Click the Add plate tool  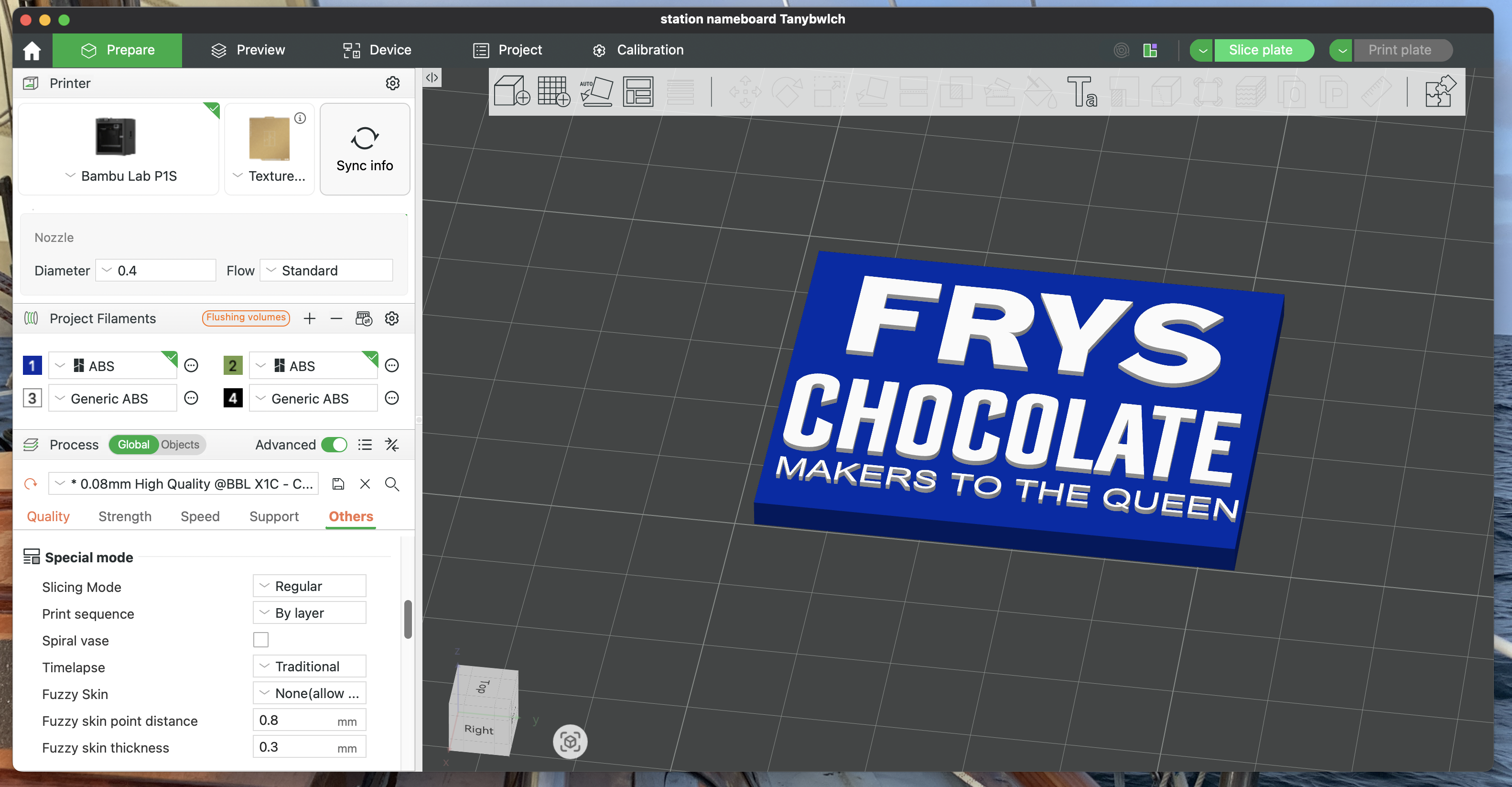click(553, 92)
